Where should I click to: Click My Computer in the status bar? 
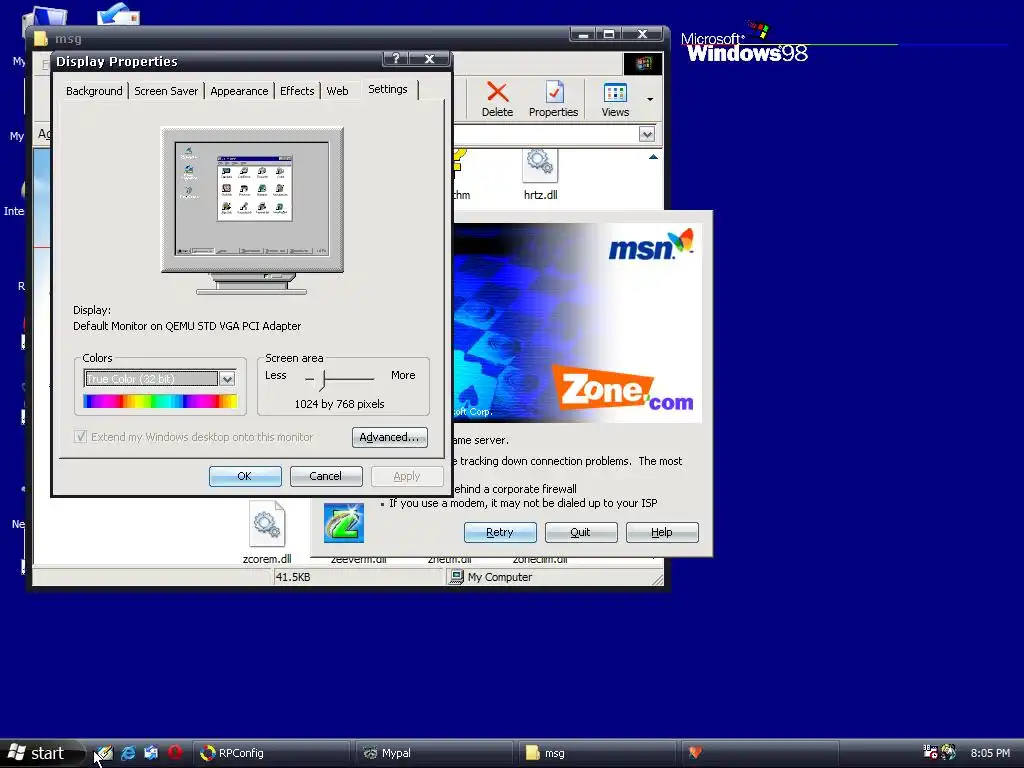point(491,577)
